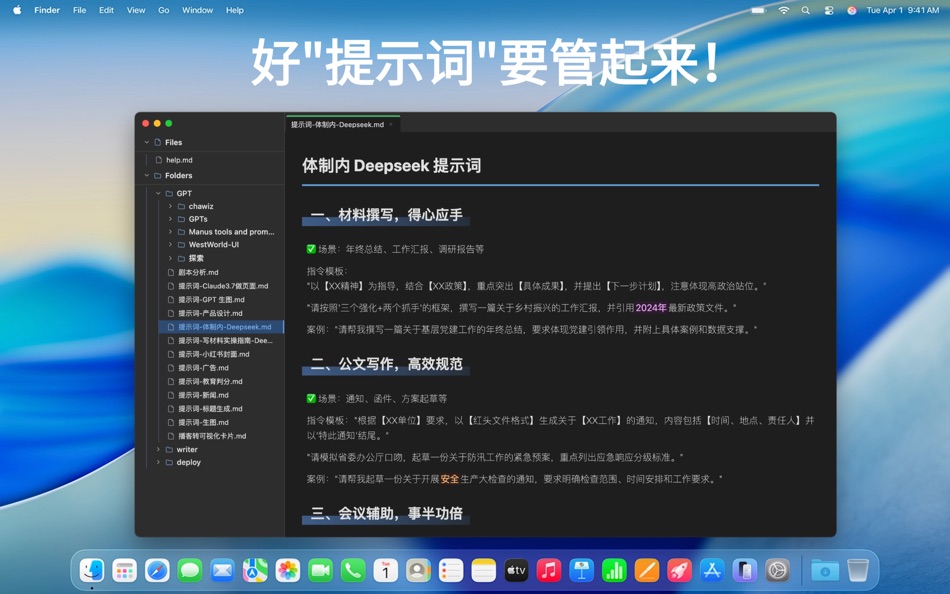Expand the 探索 folder

170,258
